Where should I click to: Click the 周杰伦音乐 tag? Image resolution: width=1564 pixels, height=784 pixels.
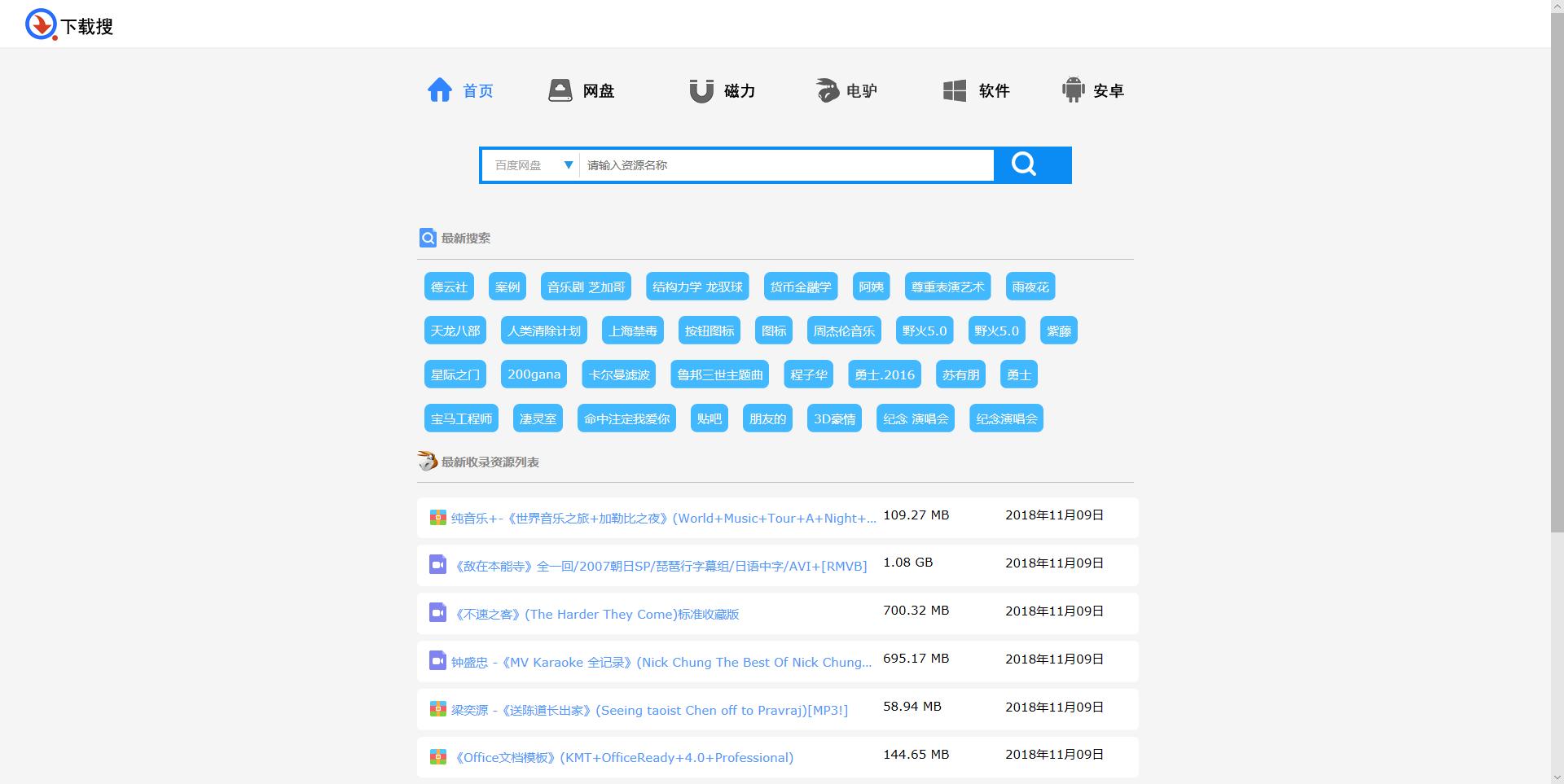click(x=843, y=331)
